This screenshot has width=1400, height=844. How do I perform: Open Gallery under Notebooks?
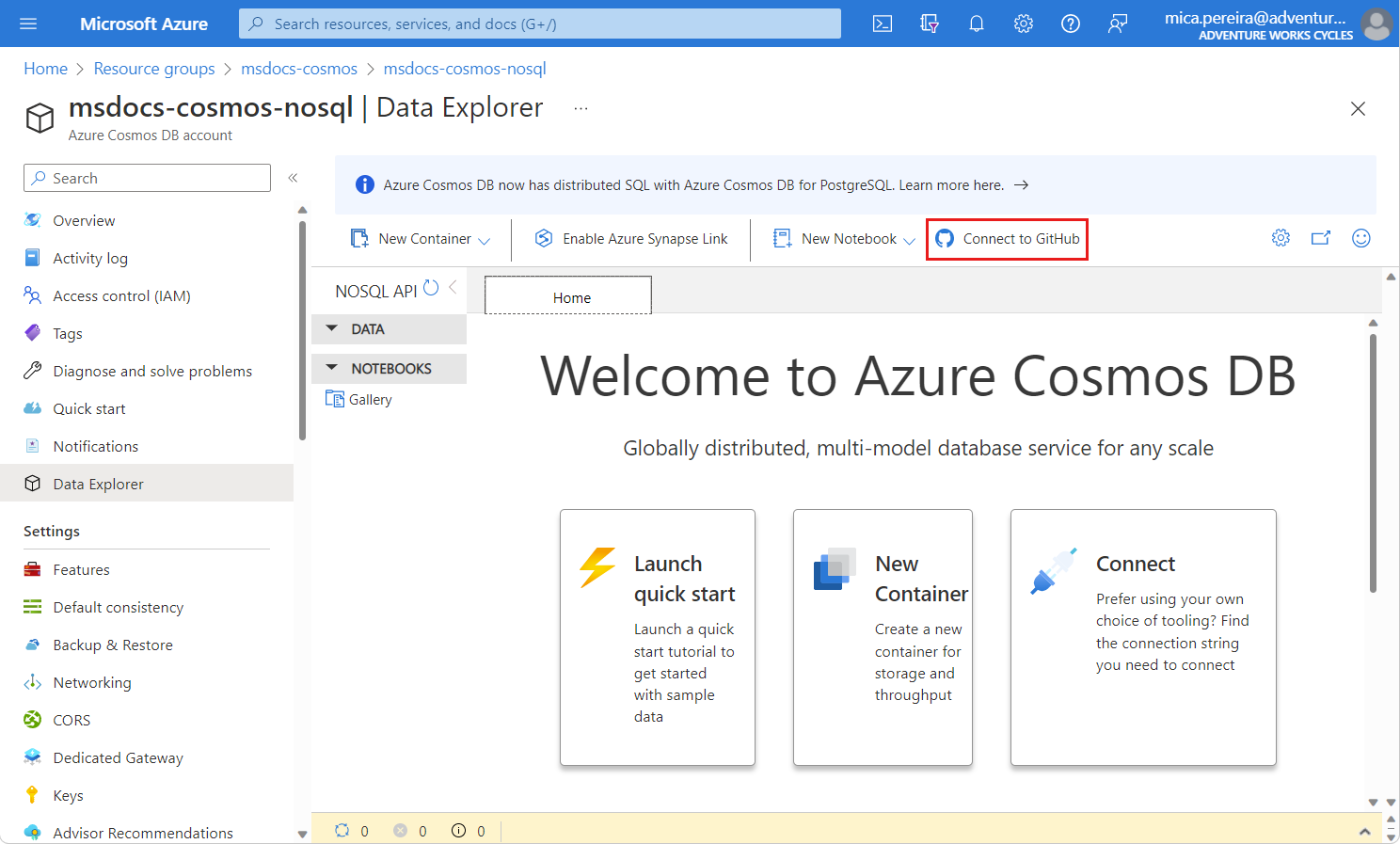coord(358,400)
